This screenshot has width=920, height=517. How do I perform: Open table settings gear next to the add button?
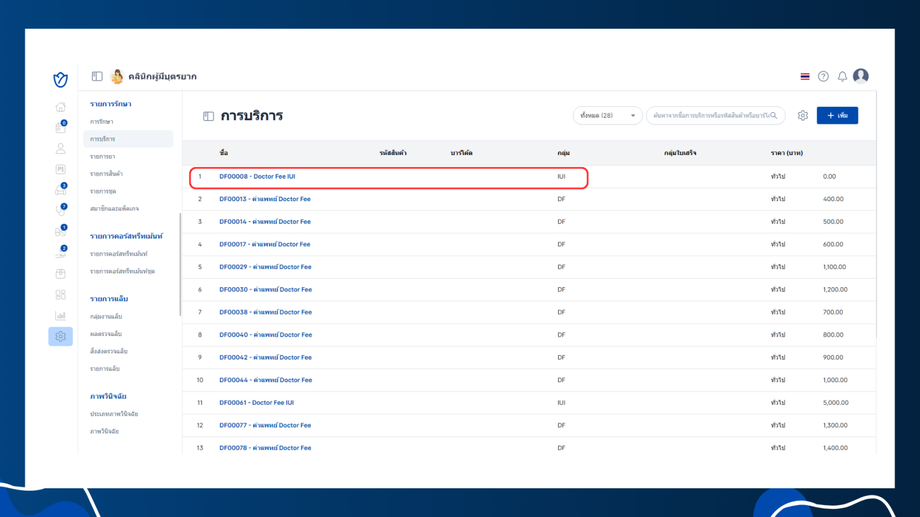pyautogui.click(x=803, y=116)
